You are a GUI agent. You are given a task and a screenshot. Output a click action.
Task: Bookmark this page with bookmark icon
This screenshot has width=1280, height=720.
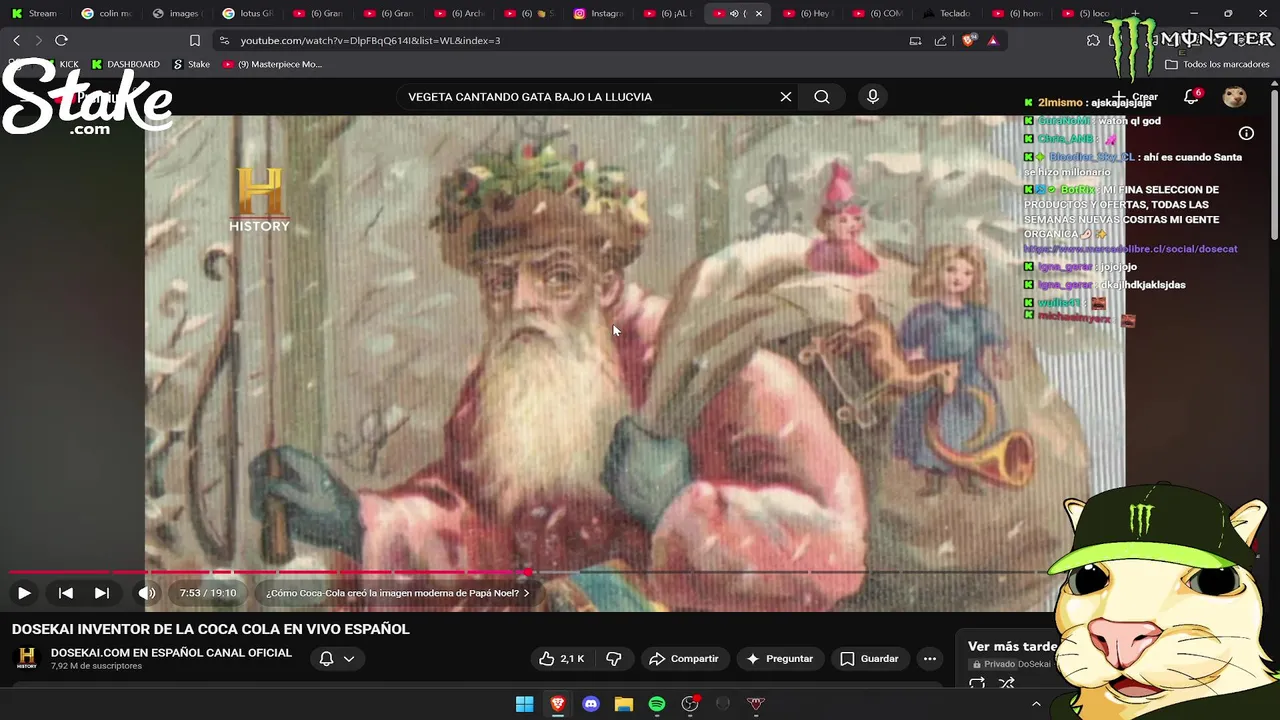tap(195, 41)
